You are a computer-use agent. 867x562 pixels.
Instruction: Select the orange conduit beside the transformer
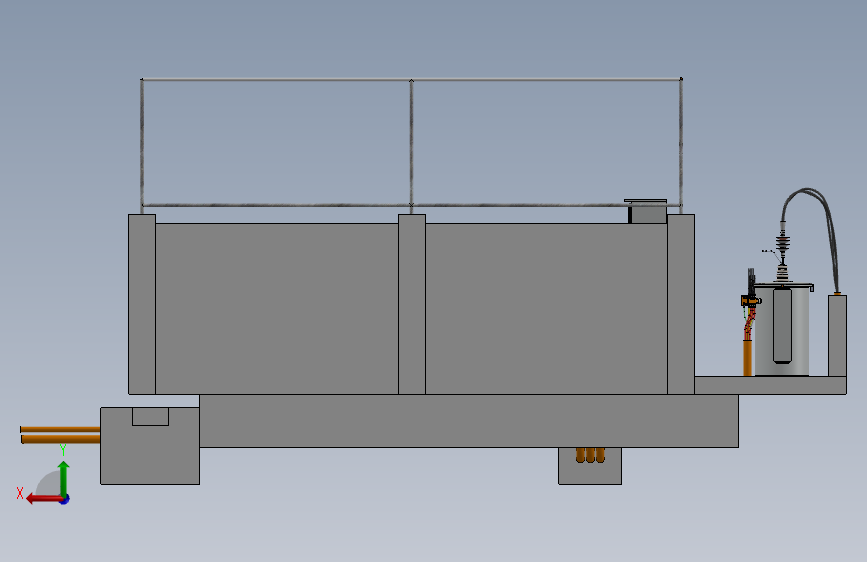pos(748,357)
